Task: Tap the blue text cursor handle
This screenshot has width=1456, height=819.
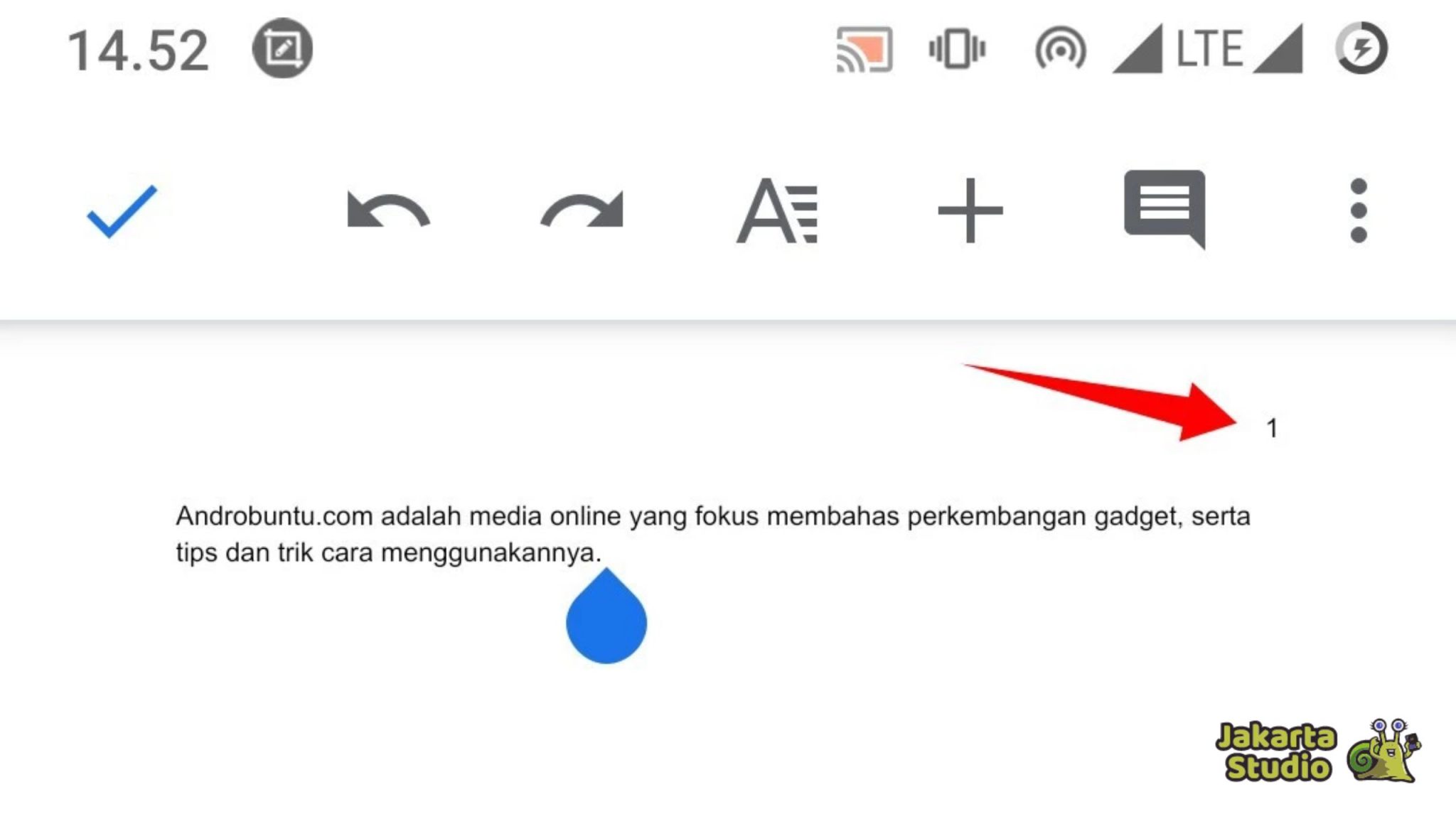Action: coord(606,621)
